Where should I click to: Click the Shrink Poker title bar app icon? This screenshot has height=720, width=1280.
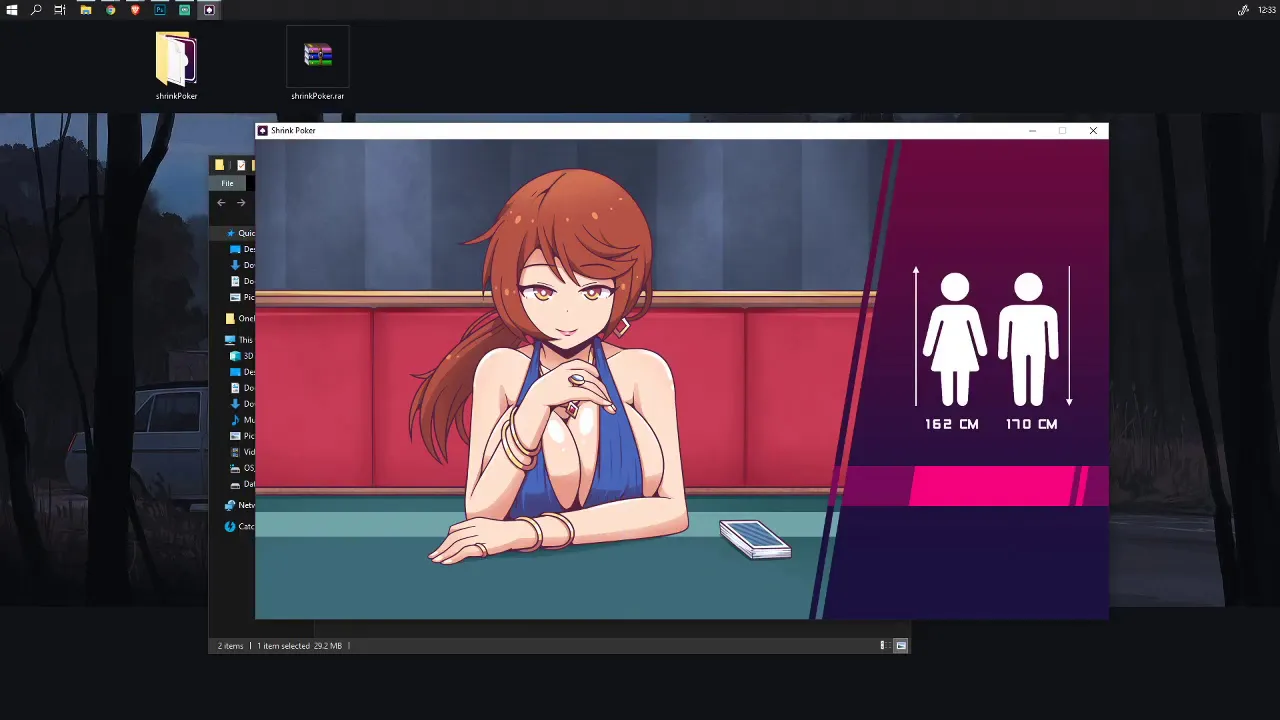[262, 130]
